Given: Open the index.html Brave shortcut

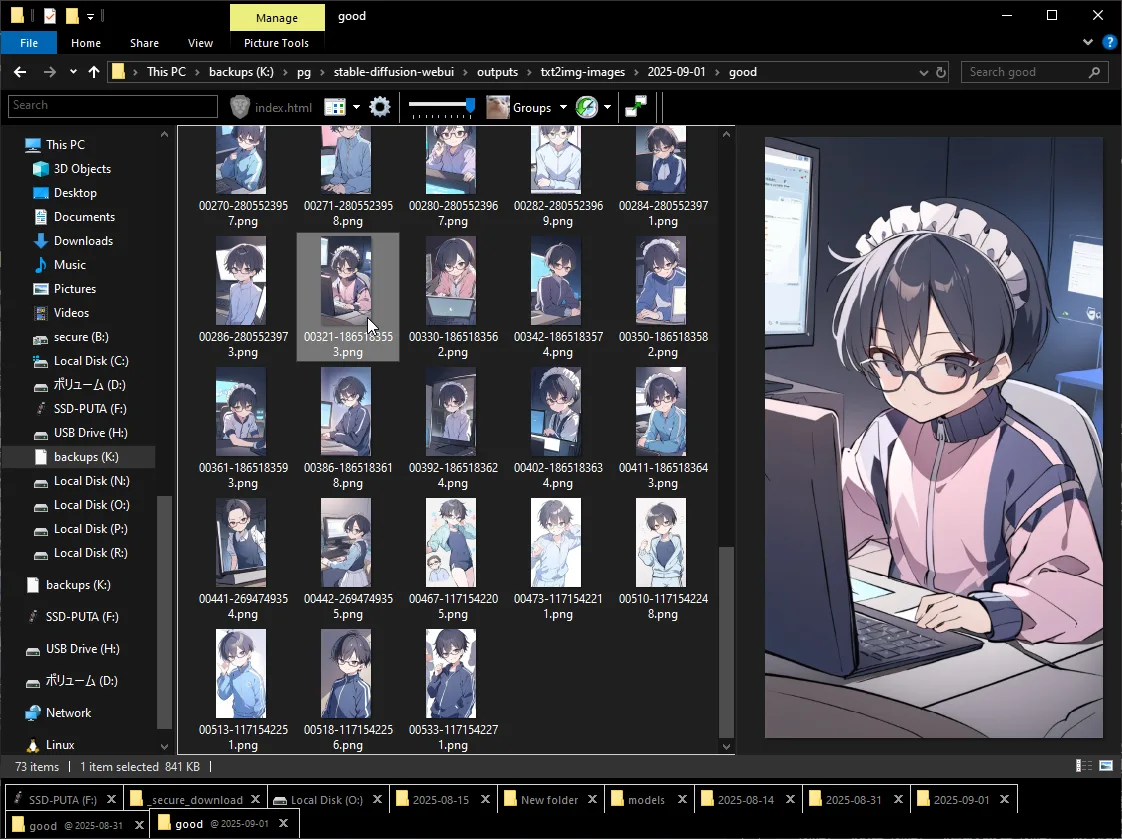Looking at the screenshot, I should [271, 107].
